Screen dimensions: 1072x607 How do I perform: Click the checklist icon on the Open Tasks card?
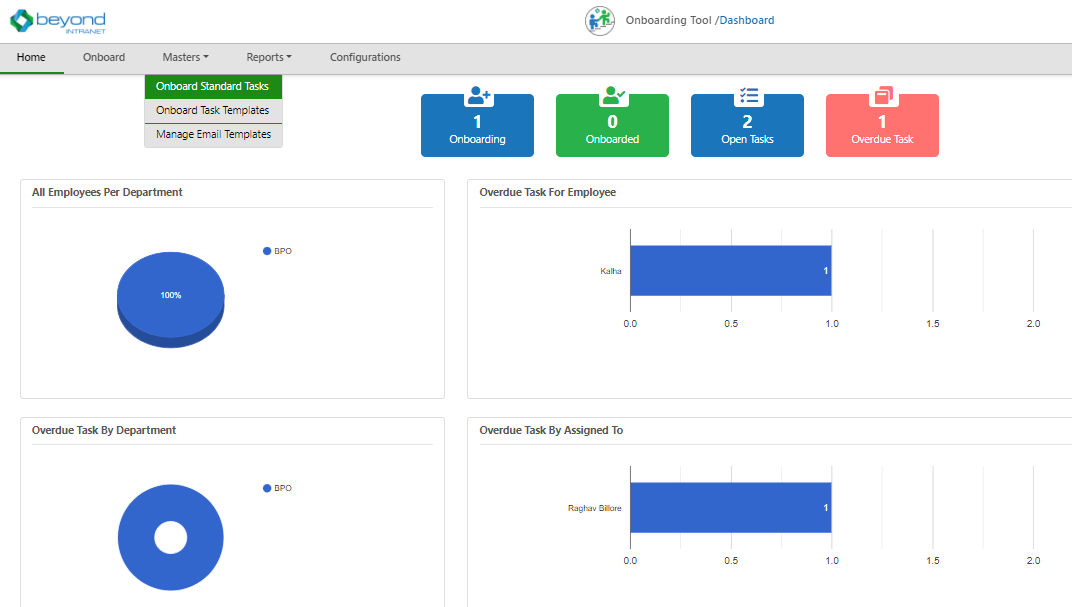[x=747, y=96]
